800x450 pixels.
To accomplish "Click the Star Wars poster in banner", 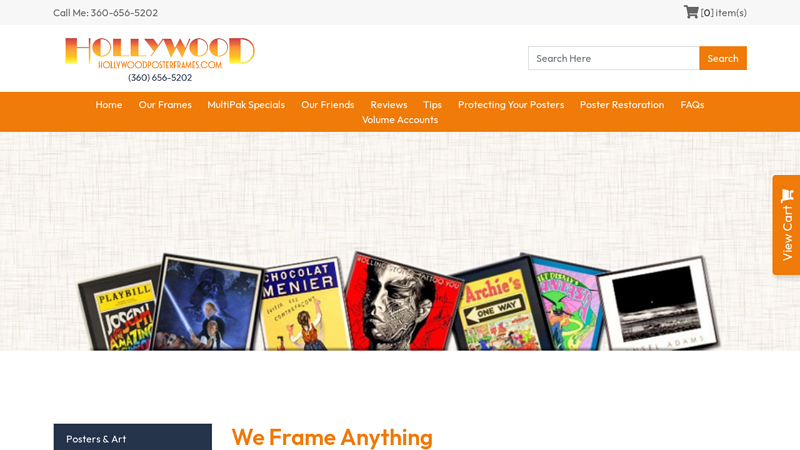I will (208, 303).
